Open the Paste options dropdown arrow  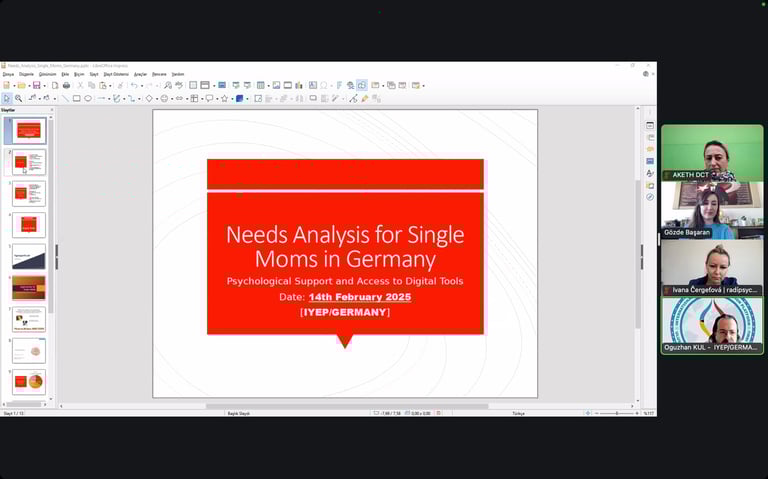[x=110, y=86]
